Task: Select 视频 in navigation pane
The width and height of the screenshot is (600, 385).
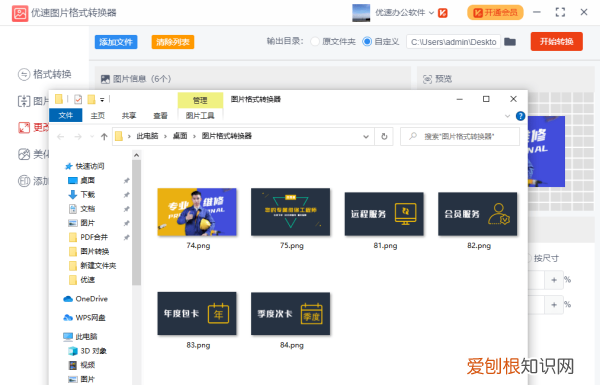Action: (x=82, y=365)
